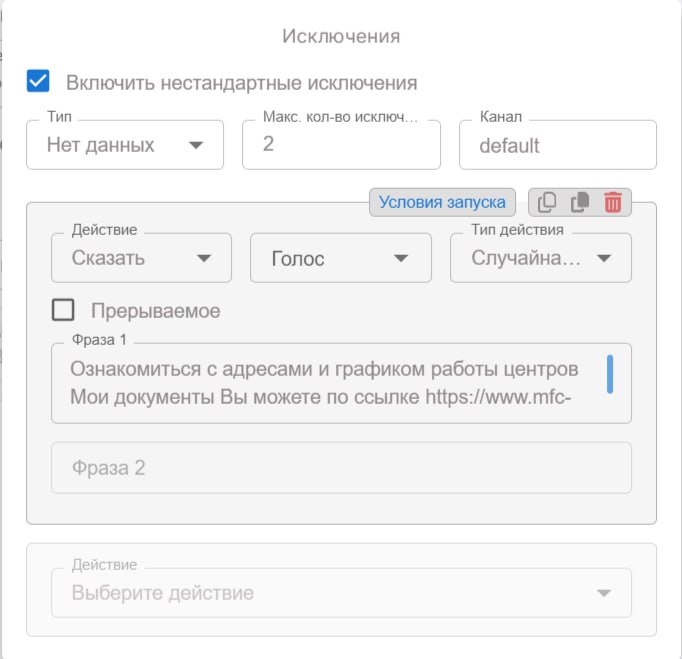Viewport: 682px width, 659px height.
Task: Focus the "Макс. кол-во исключений" field
Action: pos(340,146)
